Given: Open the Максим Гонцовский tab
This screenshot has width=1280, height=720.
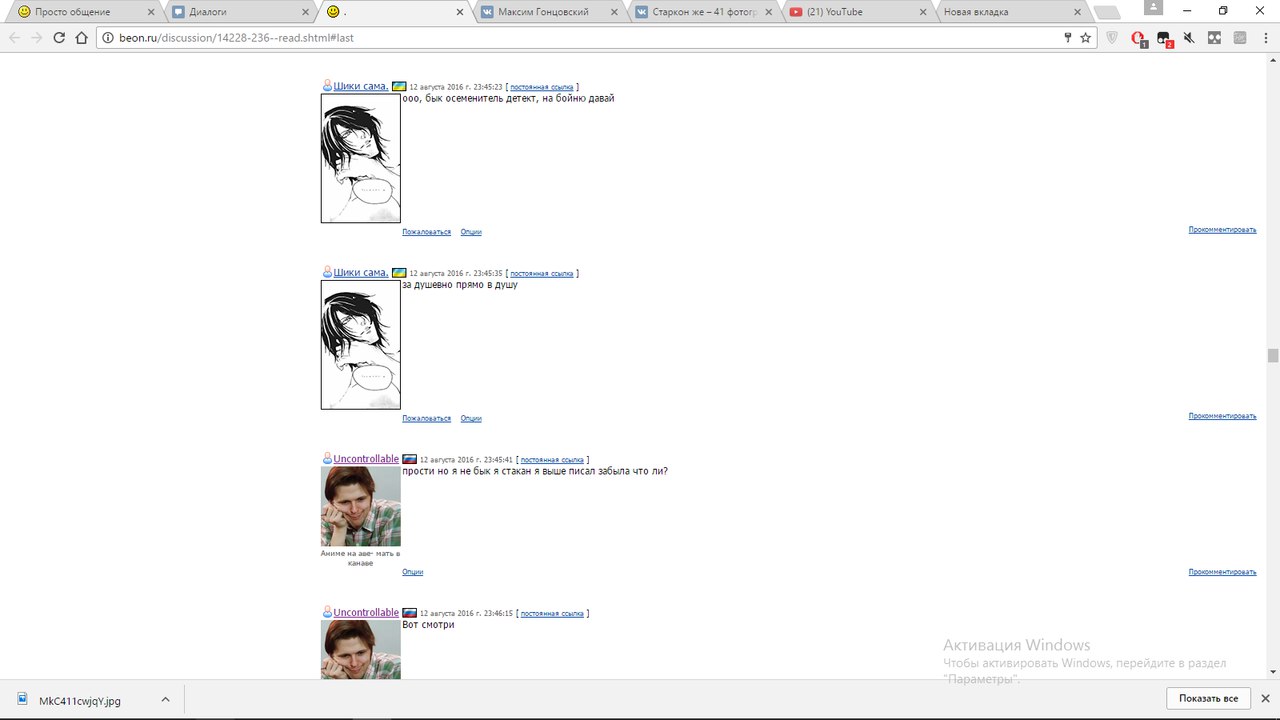Looking at the screenshot, I should tap(548, 12).
